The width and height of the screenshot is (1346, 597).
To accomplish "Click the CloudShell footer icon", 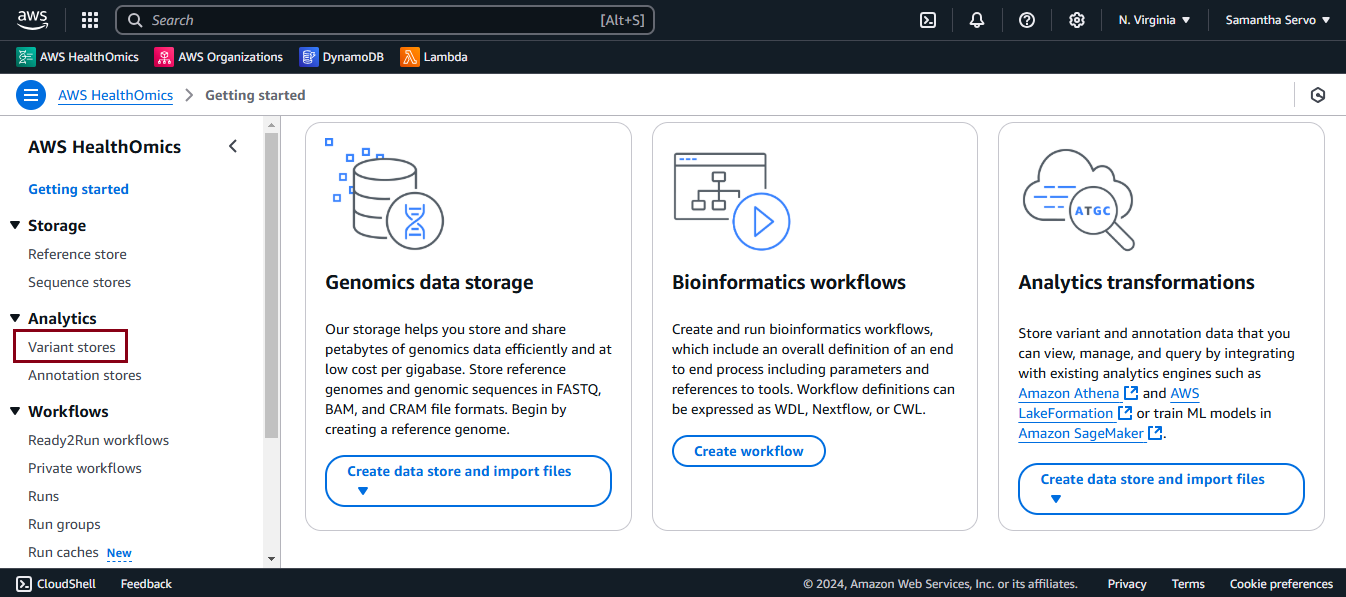I will coord(24,584).
